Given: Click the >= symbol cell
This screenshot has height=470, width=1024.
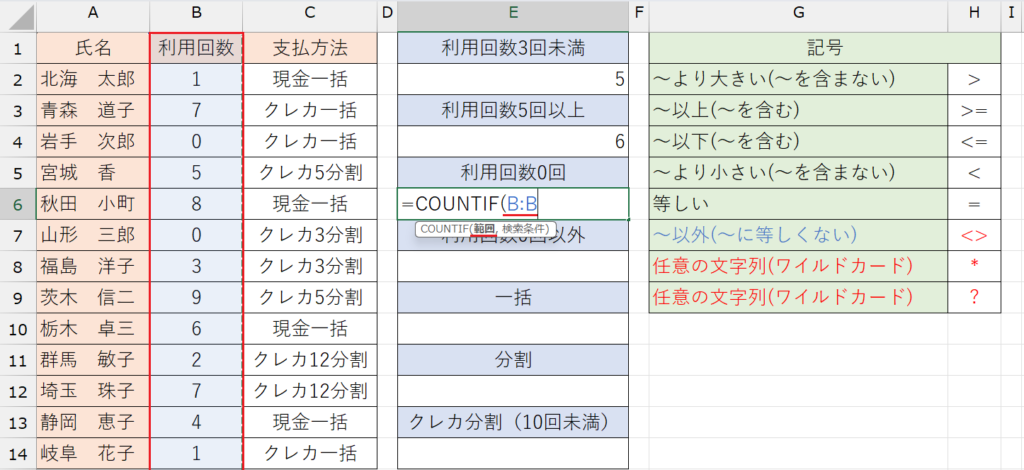Looking at the screenshot, I should click(974, 110).
